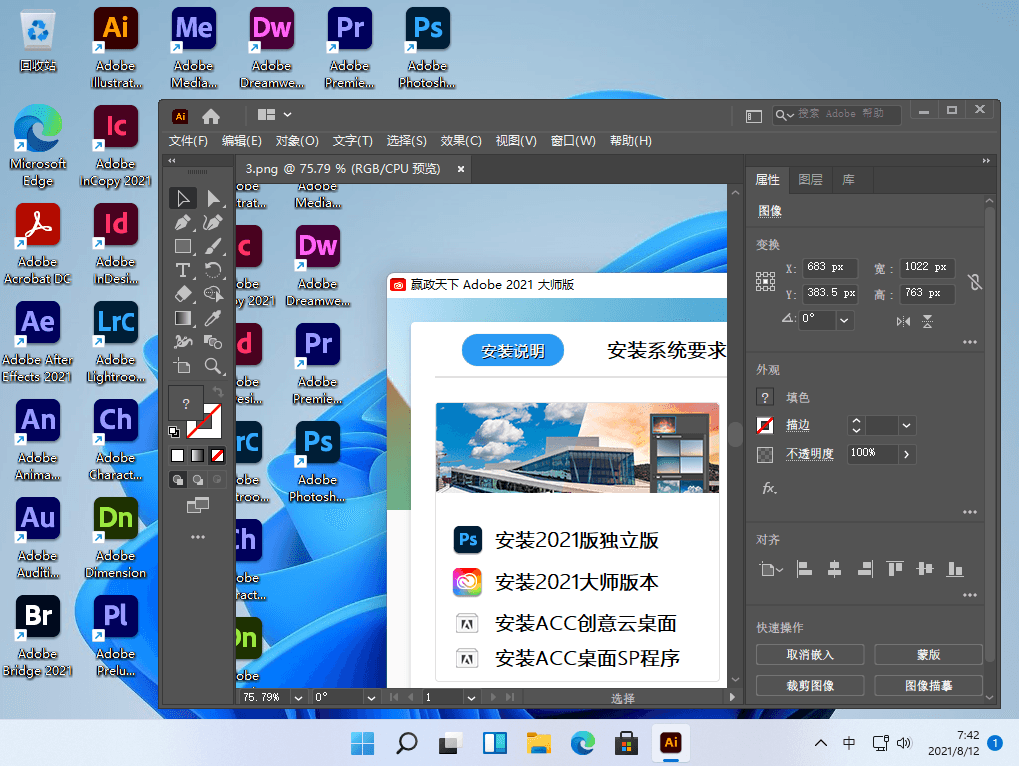Select the Paintbrush tool
This screenshot has height=766, width=1019.
213,246
